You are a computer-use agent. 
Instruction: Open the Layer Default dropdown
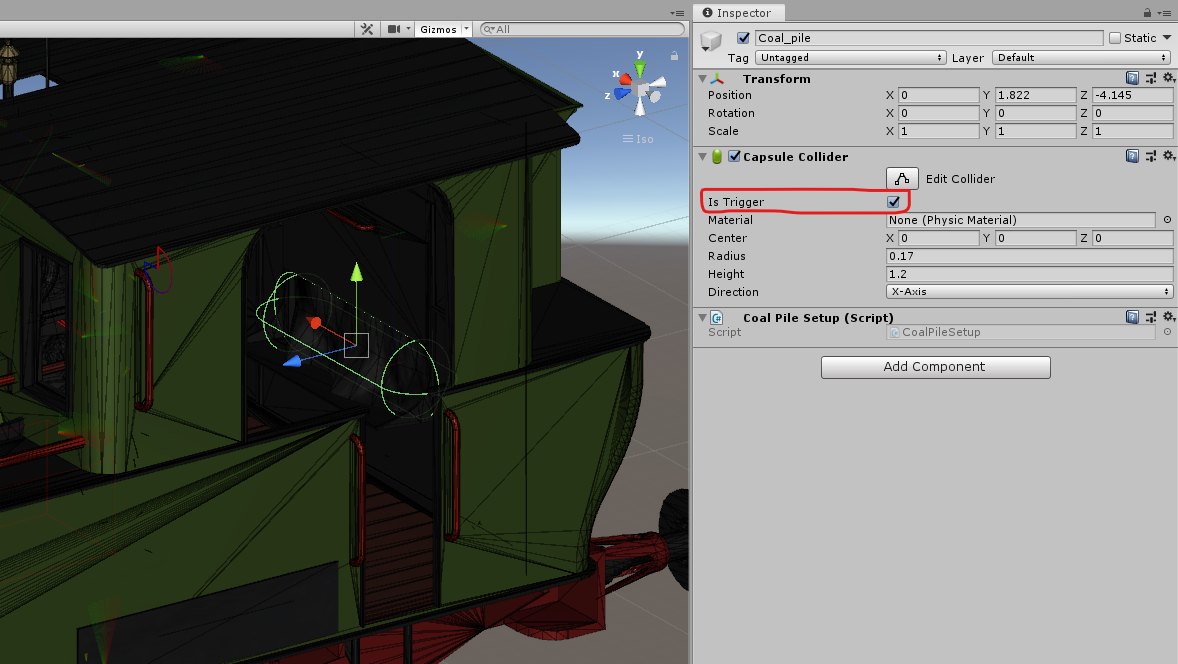[x=1080, y=57]
